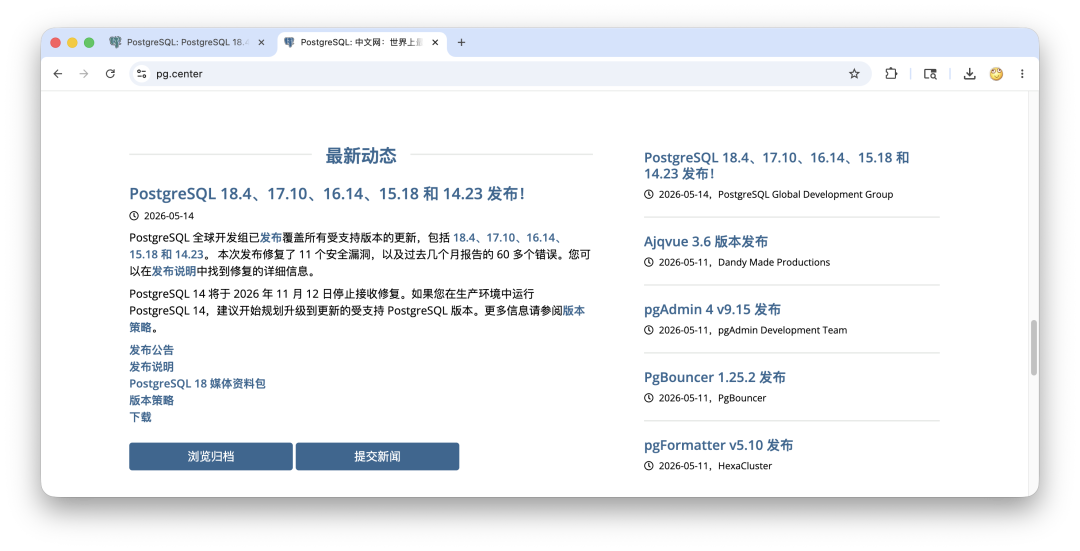Close the PostgreSQL 18.4 tab
Viewport: 1080px width, 551px height.
(x=261, y=43)
